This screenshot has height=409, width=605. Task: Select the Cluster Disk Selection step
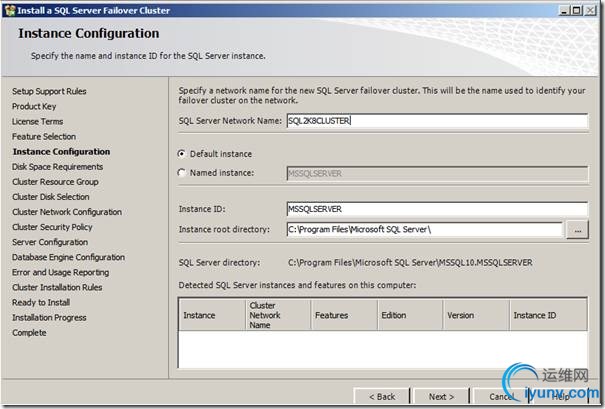51,197
